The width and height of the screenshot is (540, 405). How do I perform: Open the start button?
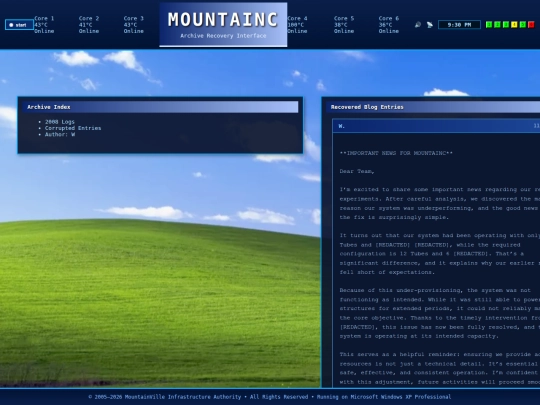pyautogui.click(x=19, y=25)
